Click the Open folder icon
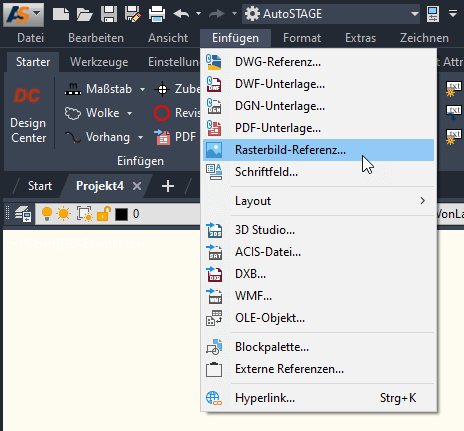This screenshot has width=464, height=431. (85, 14)
